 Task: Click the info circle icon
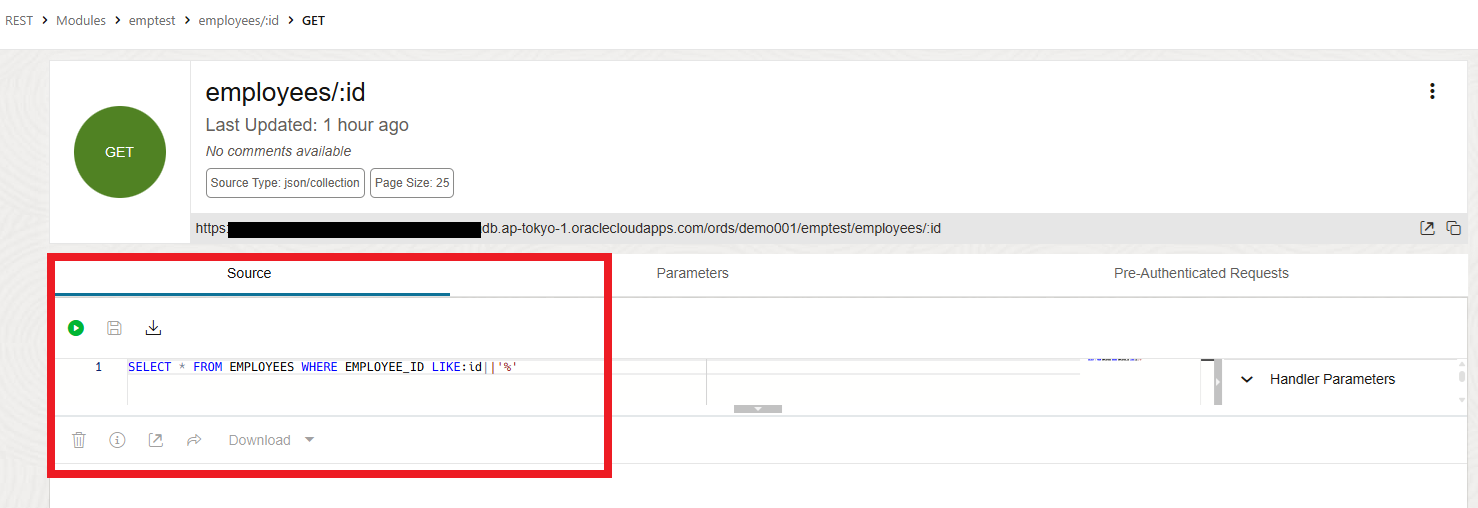point(117,440)
